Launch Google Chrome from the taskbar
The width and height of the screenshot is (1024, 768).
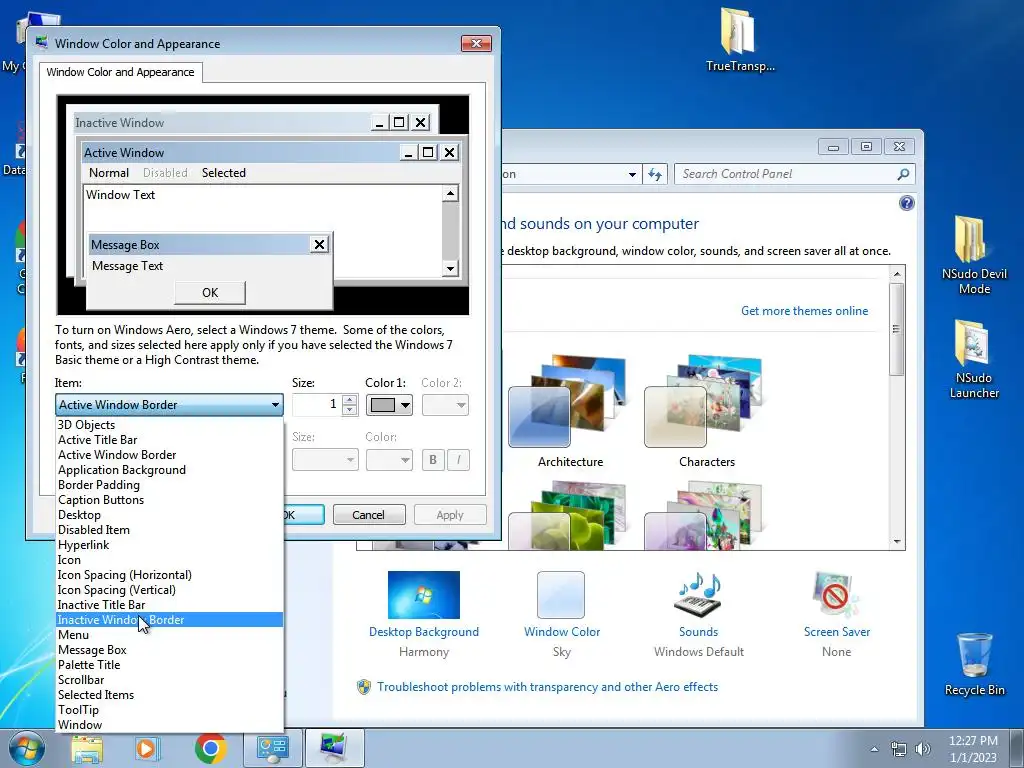[x=210, y=748]
